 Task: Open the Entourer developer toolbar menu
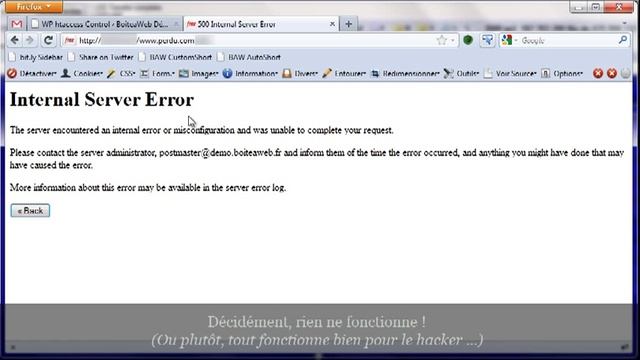(344, 73)
